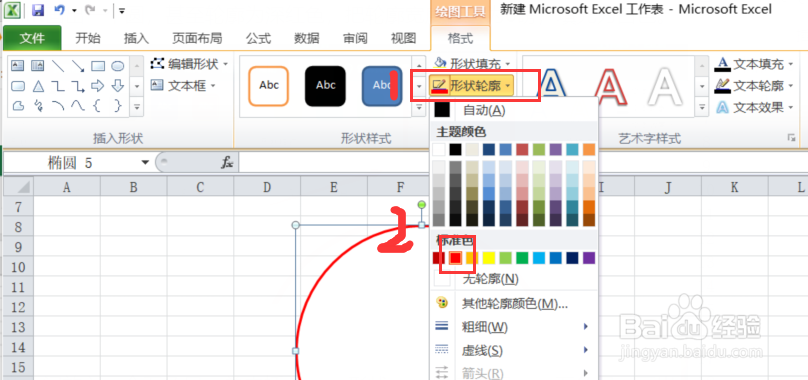Select the right brace shape
The width and height of the screenshot is (808, 380).
[x=118, y=106]
